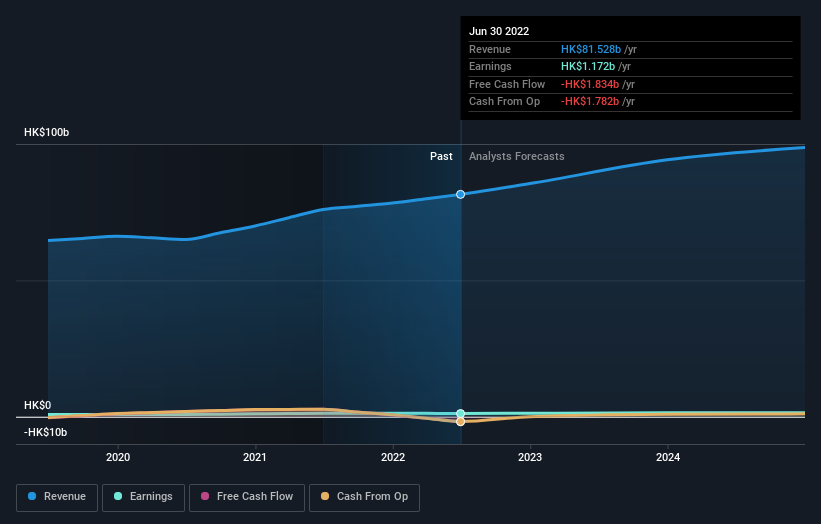Click the Analysts Forecasts label
This screenshot has width=821, height=524.
point(517,156)
